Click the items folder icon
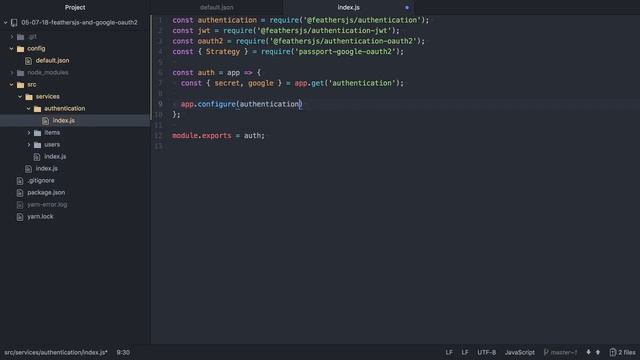 (38, 133)
